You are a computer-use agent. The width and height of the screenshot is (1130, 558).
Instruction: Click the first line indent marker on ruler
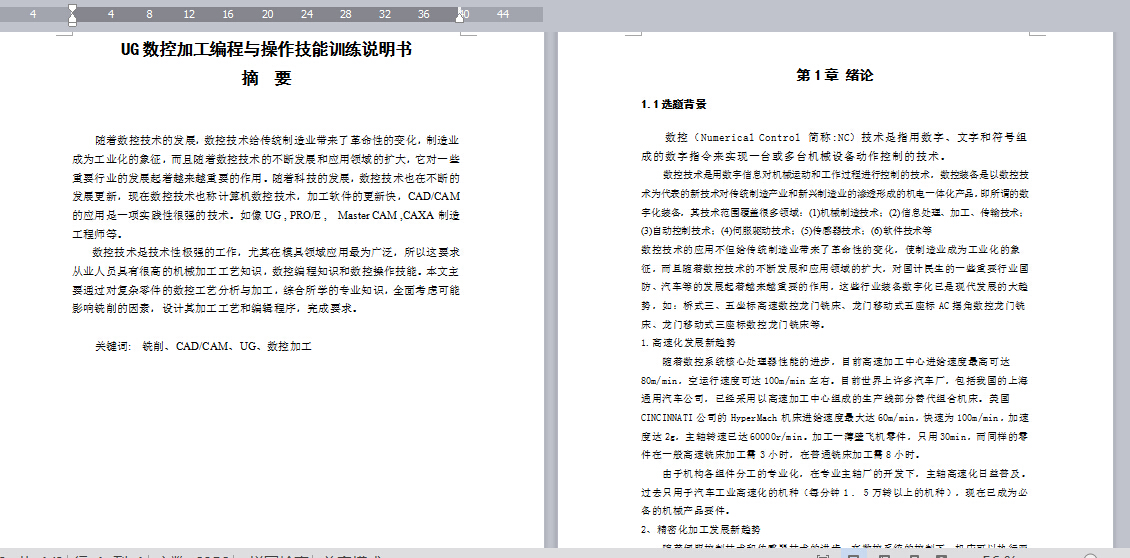[x=72, y=9]
